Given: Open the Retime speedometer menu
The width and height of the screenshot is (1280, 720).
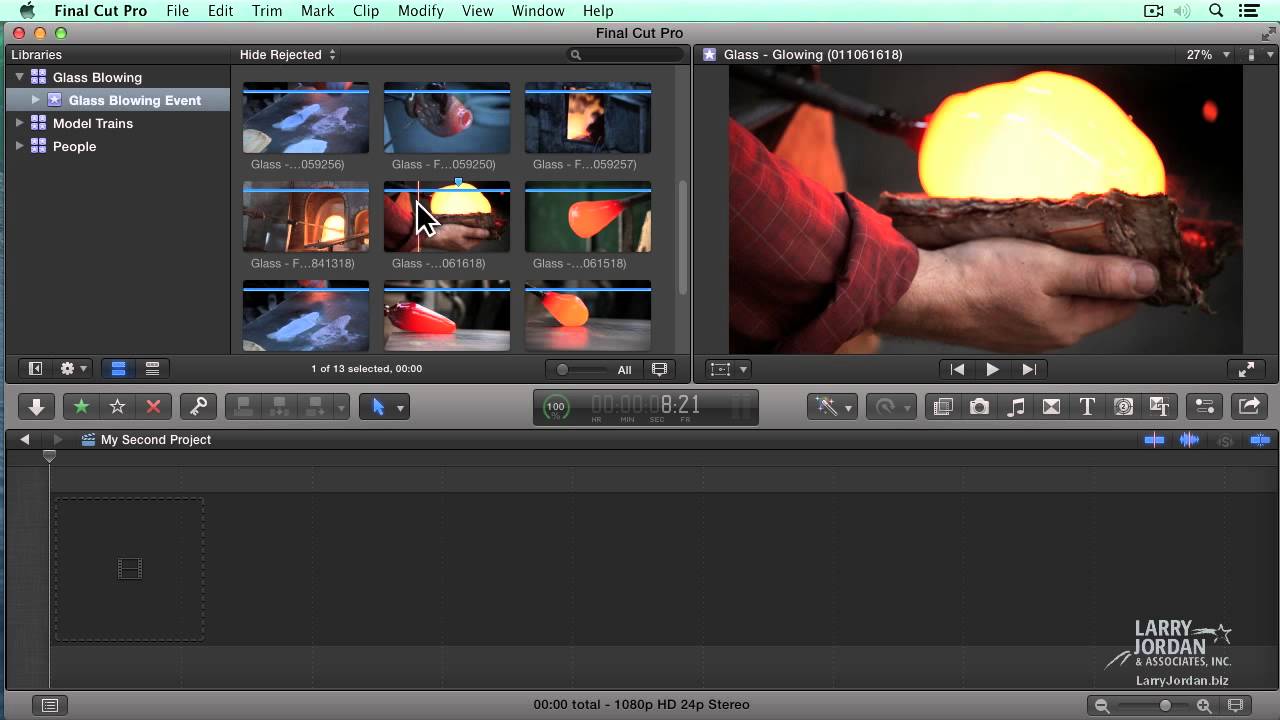Looking at the screenshot, I should click(889, 407).
